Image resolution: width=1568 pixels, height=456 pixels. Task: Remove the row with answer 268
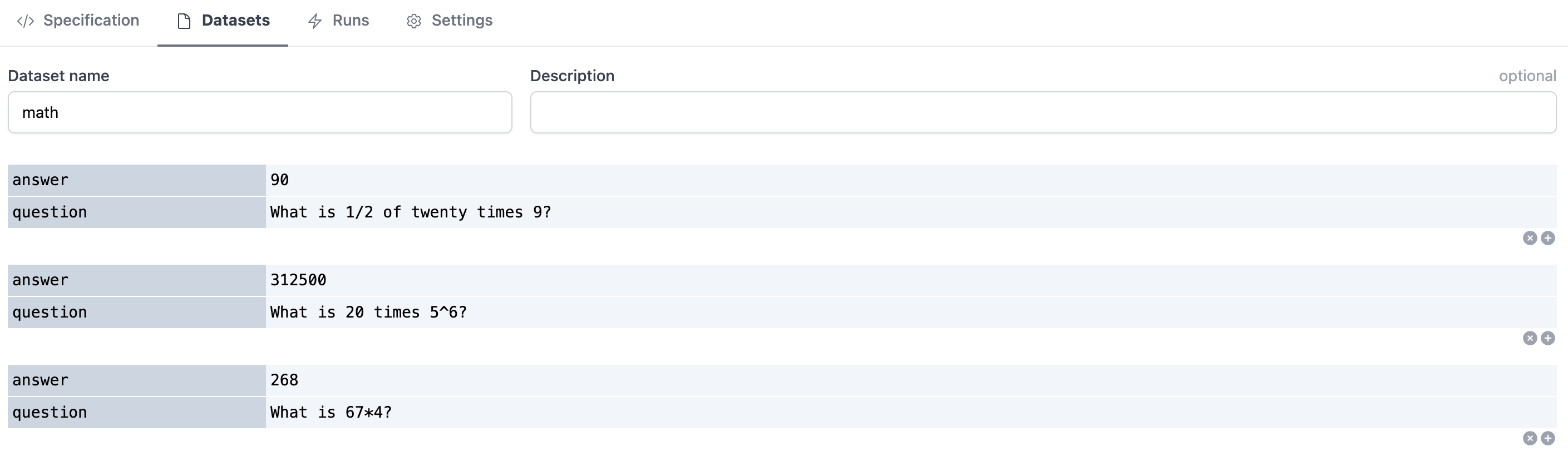pos(1530,438)
